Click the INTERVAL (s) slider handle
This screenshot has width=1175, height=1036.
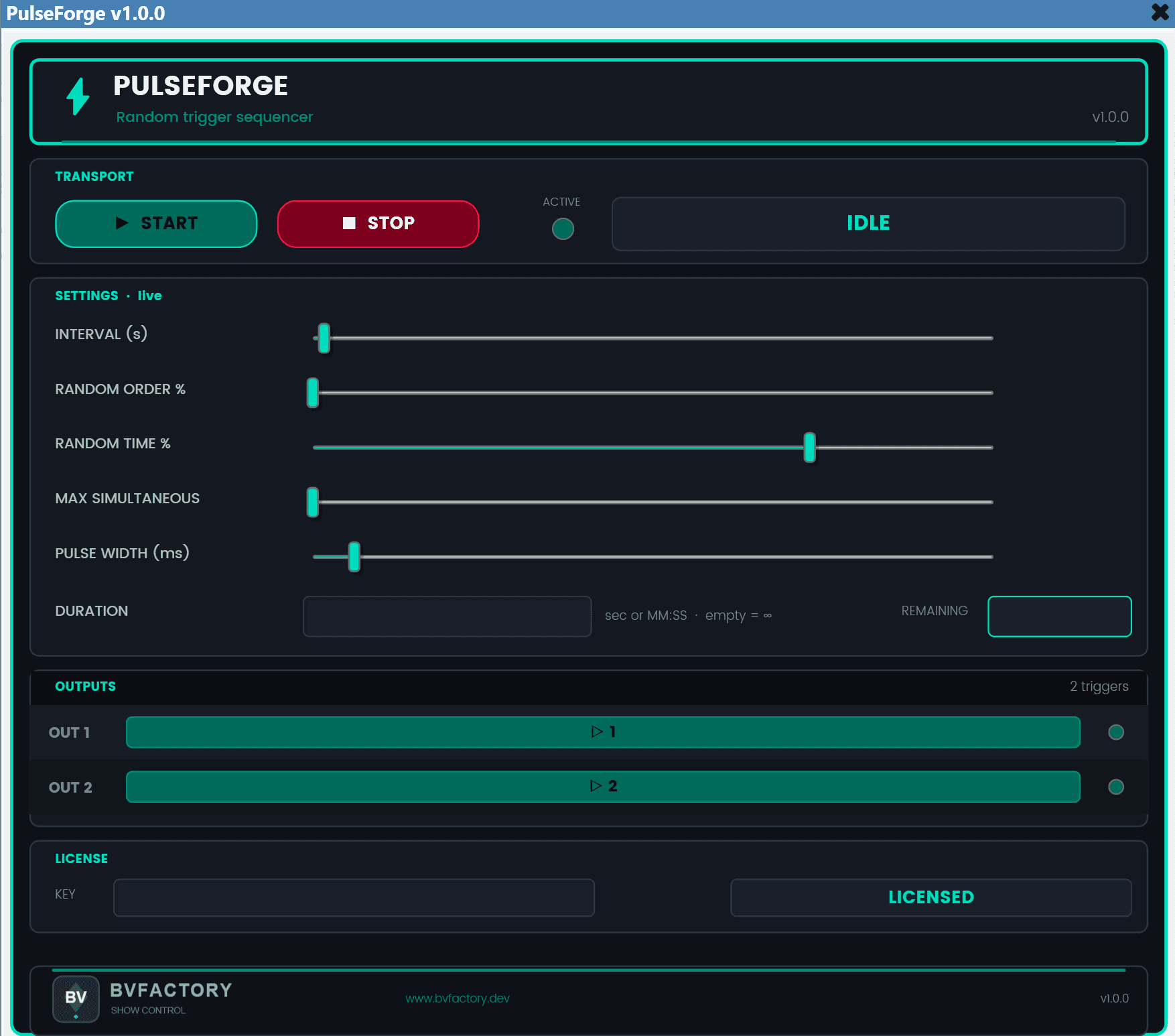[324, 338]
